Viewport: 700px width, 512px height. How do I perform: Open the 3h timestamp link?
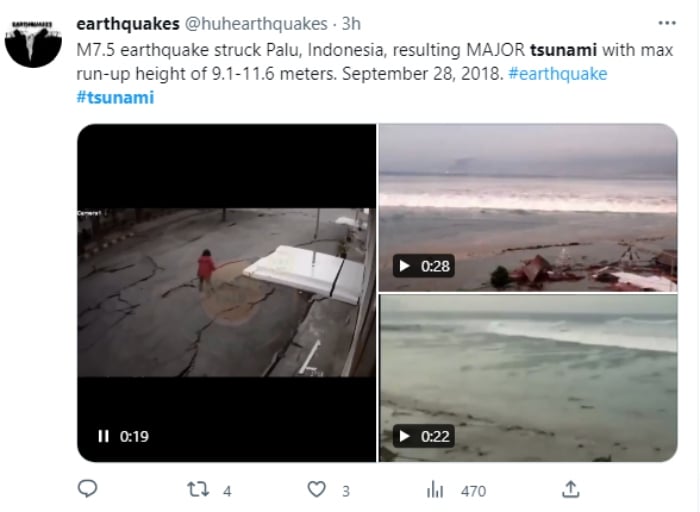pos(351,24)
